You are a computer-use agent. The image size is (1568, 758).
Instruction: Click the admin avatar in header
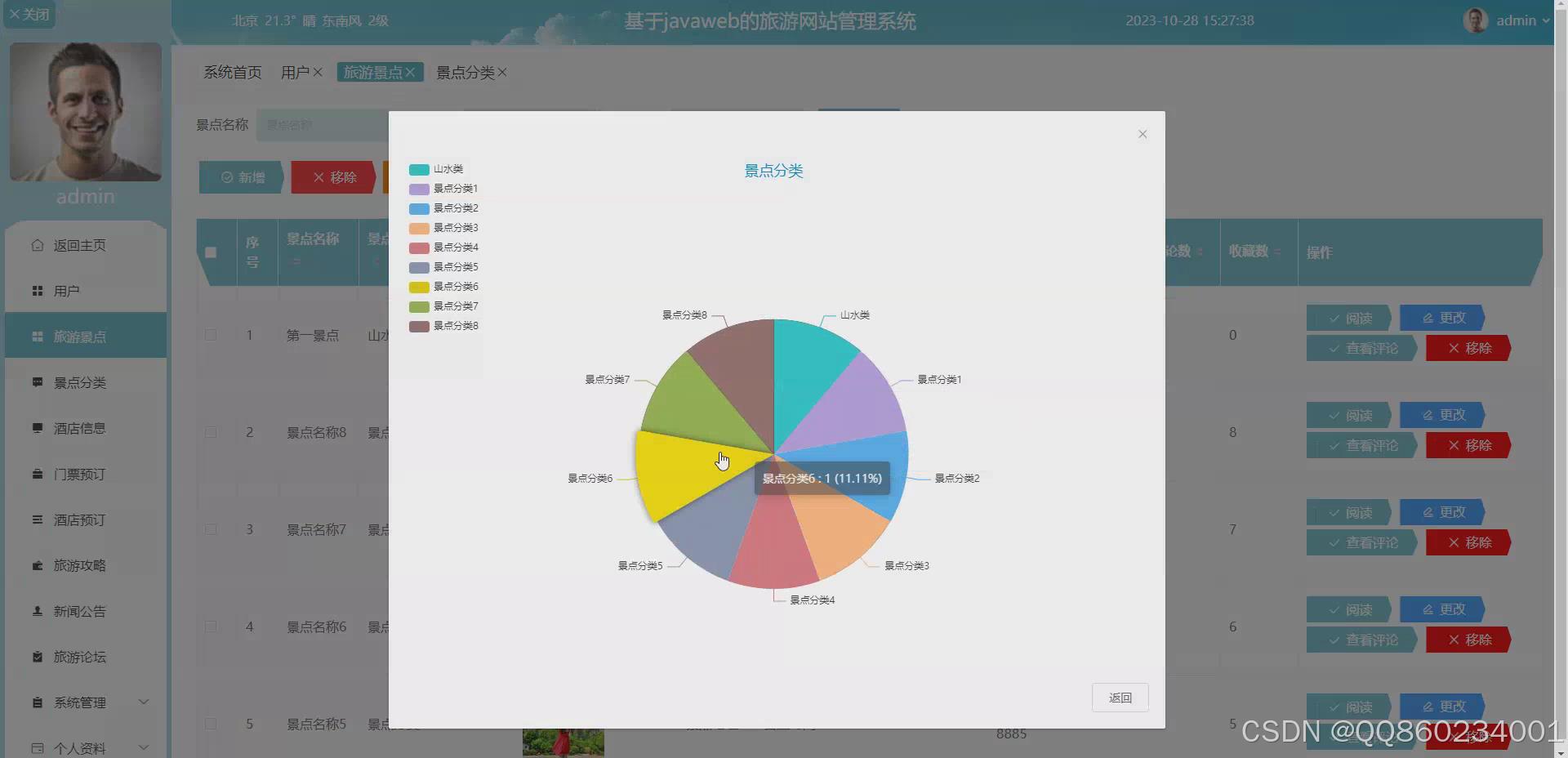tap(1476, 20)
